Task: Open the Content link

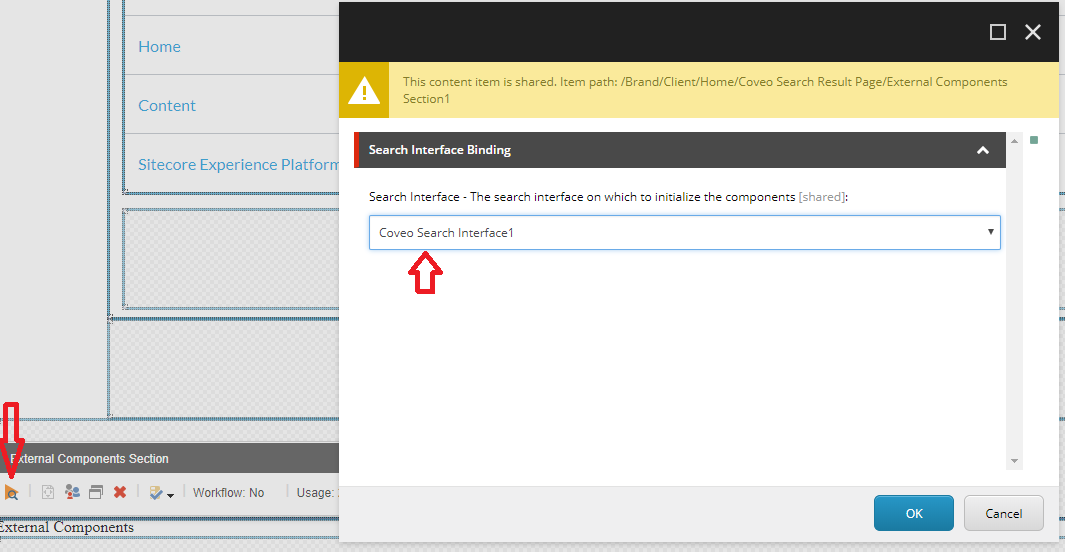Action: pos(167,106)
